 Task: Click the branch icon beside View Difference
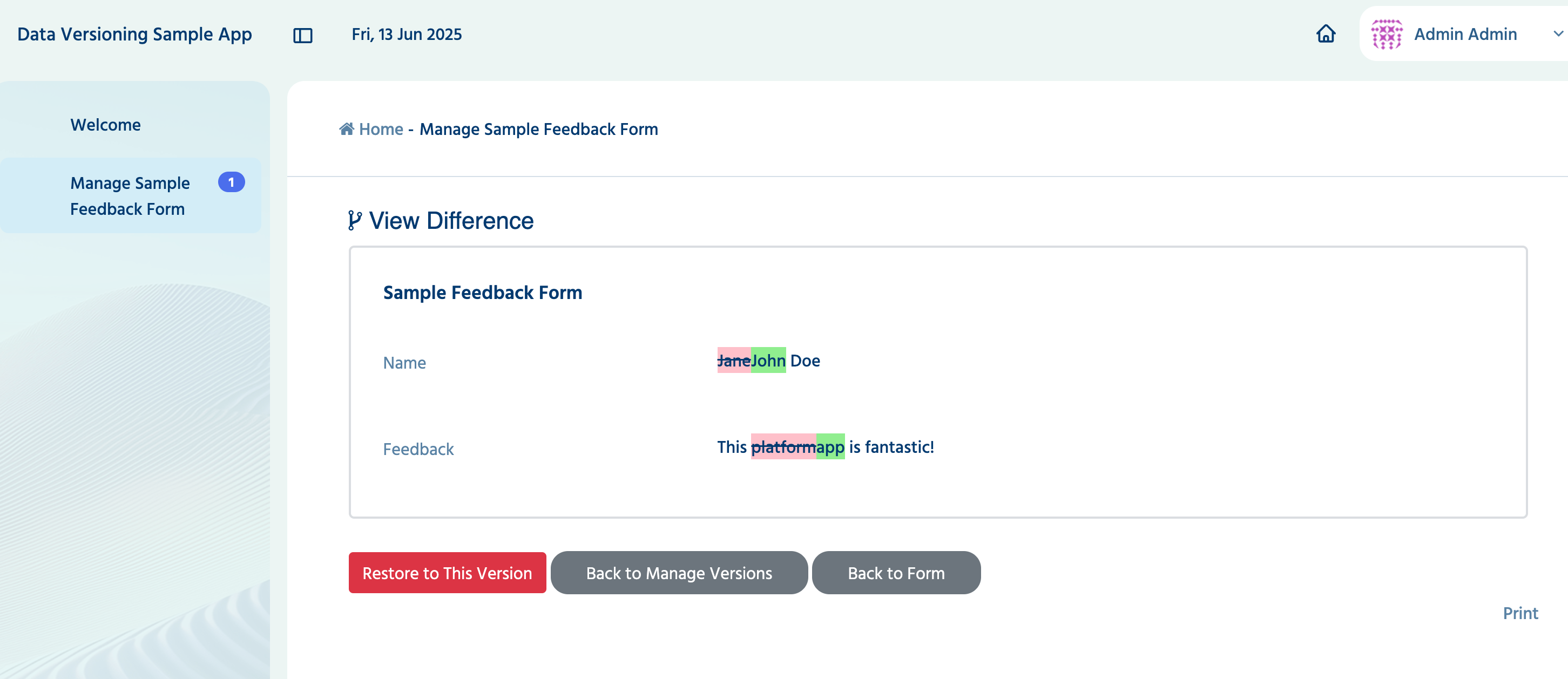coord(355,220)
